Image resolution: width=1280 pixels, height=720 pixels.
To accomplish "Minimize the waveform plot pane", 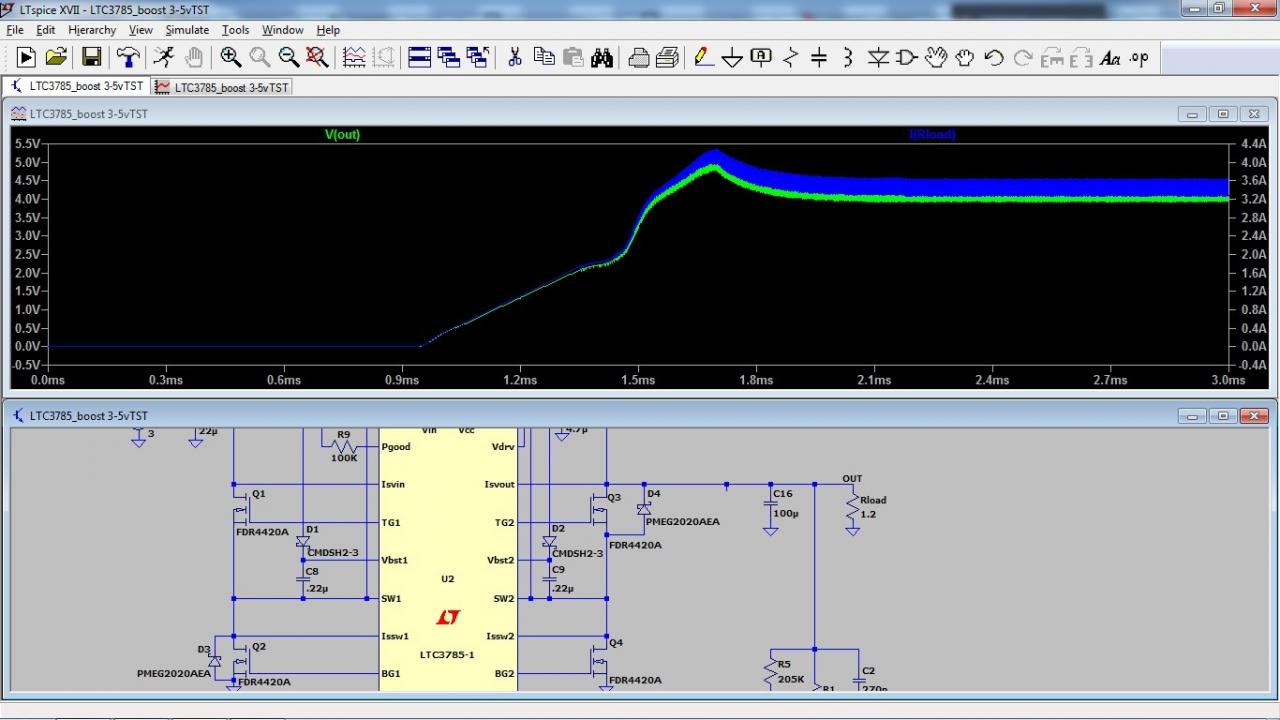I will tap(1193, 114).
